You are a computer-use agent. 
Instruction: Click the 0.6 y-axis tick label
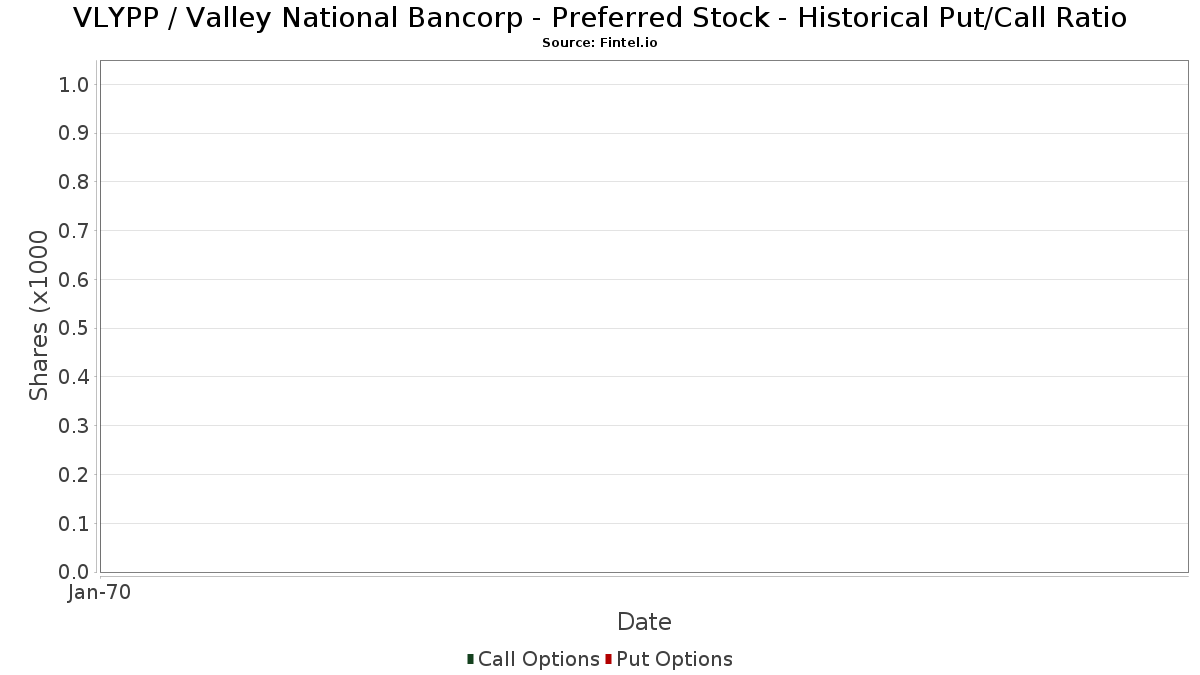tap(74, 280)
